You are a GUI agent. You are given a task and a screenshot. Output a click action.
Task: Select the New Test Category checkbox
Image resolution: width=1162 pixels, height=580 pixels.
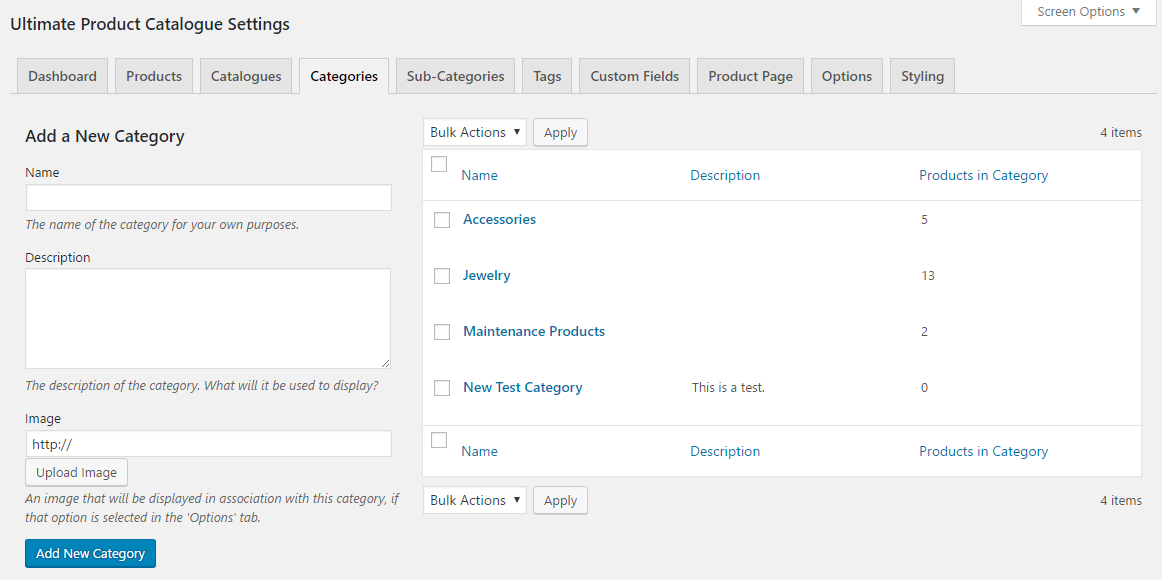(442, 388)
